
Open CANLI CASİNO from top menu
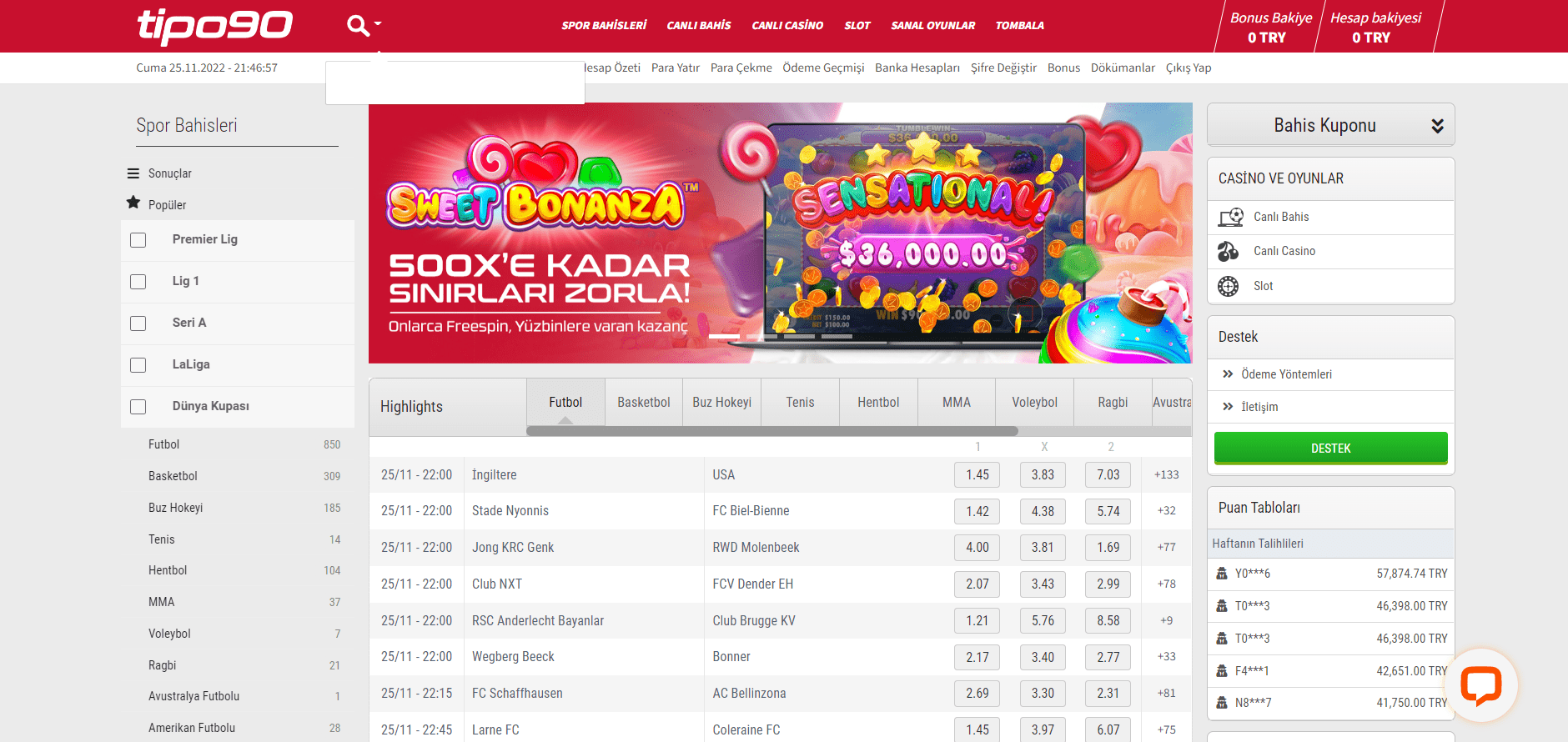coord(787,26)
